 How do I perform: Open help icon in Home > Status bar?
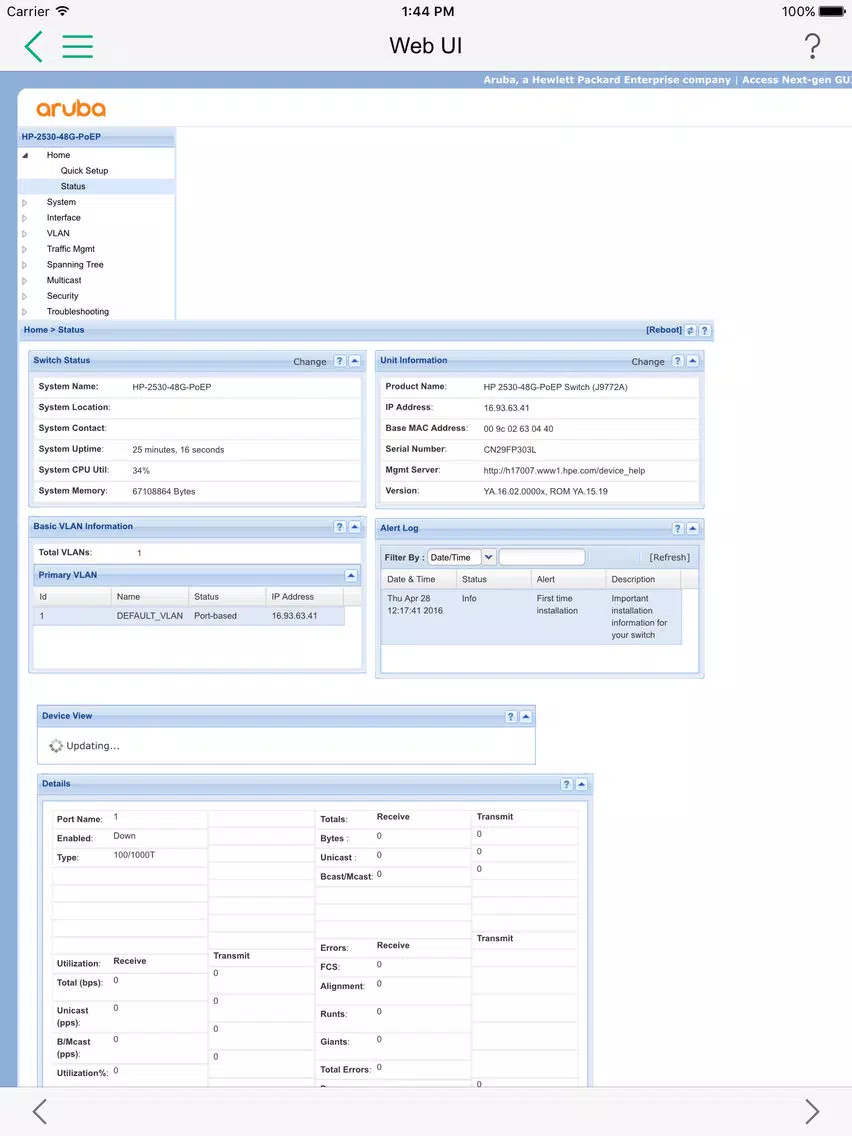(704, 330)
